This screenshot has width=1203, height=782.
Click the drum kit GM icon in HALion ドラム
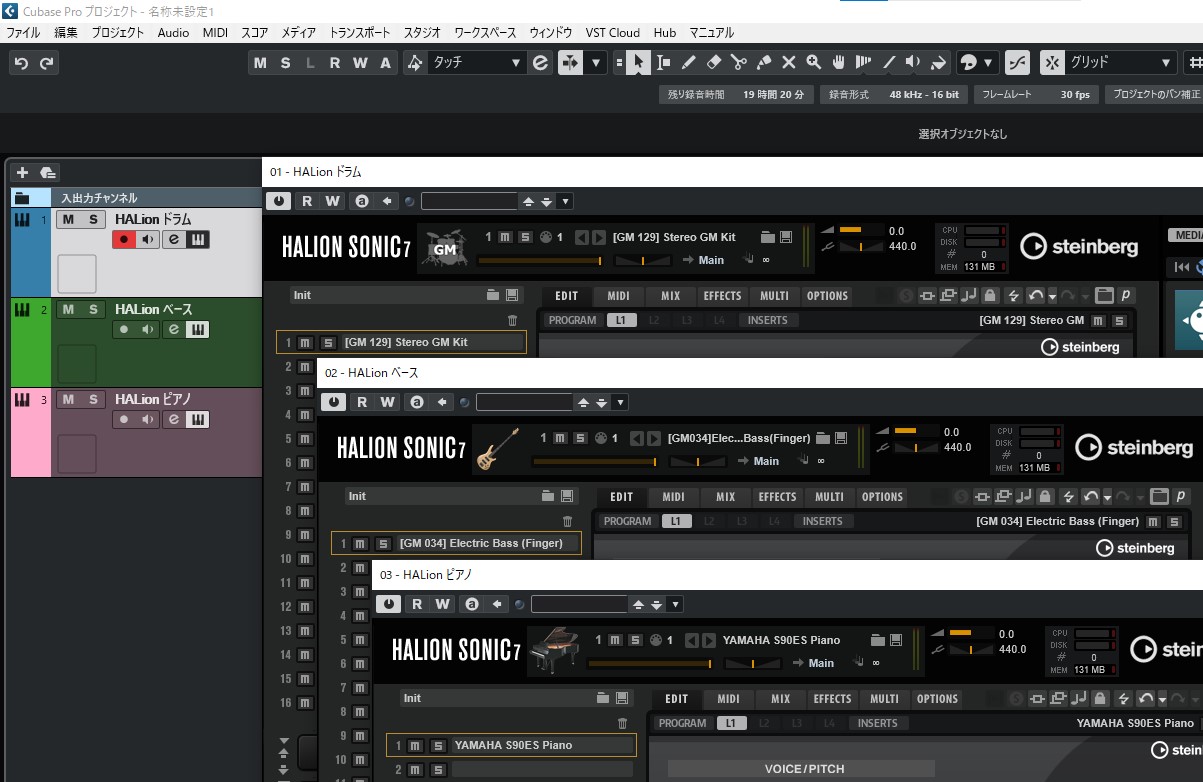[444, 247]
